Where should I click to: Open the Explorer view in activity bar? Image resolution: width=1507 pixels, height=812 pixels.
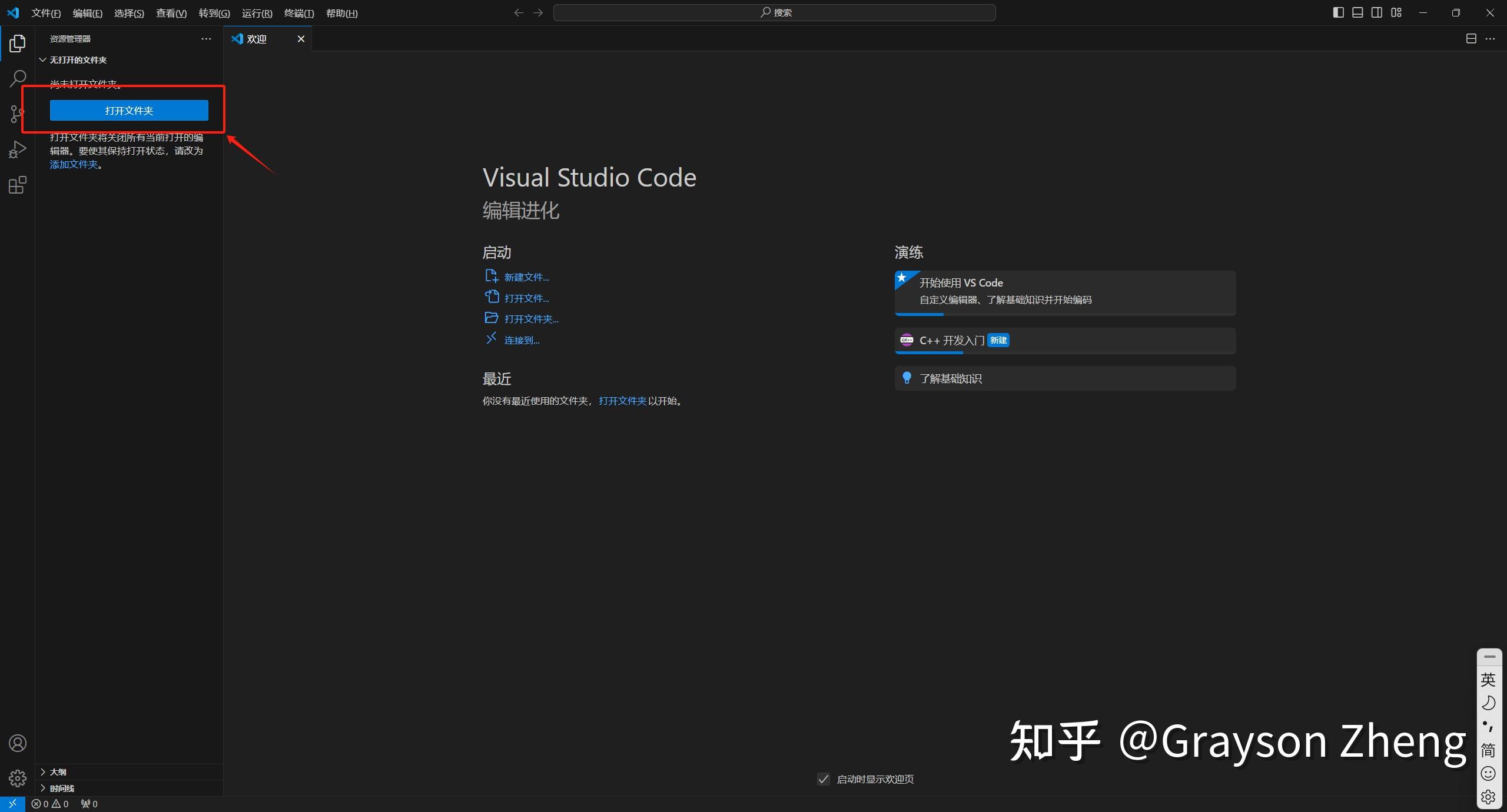click(18, 43)
